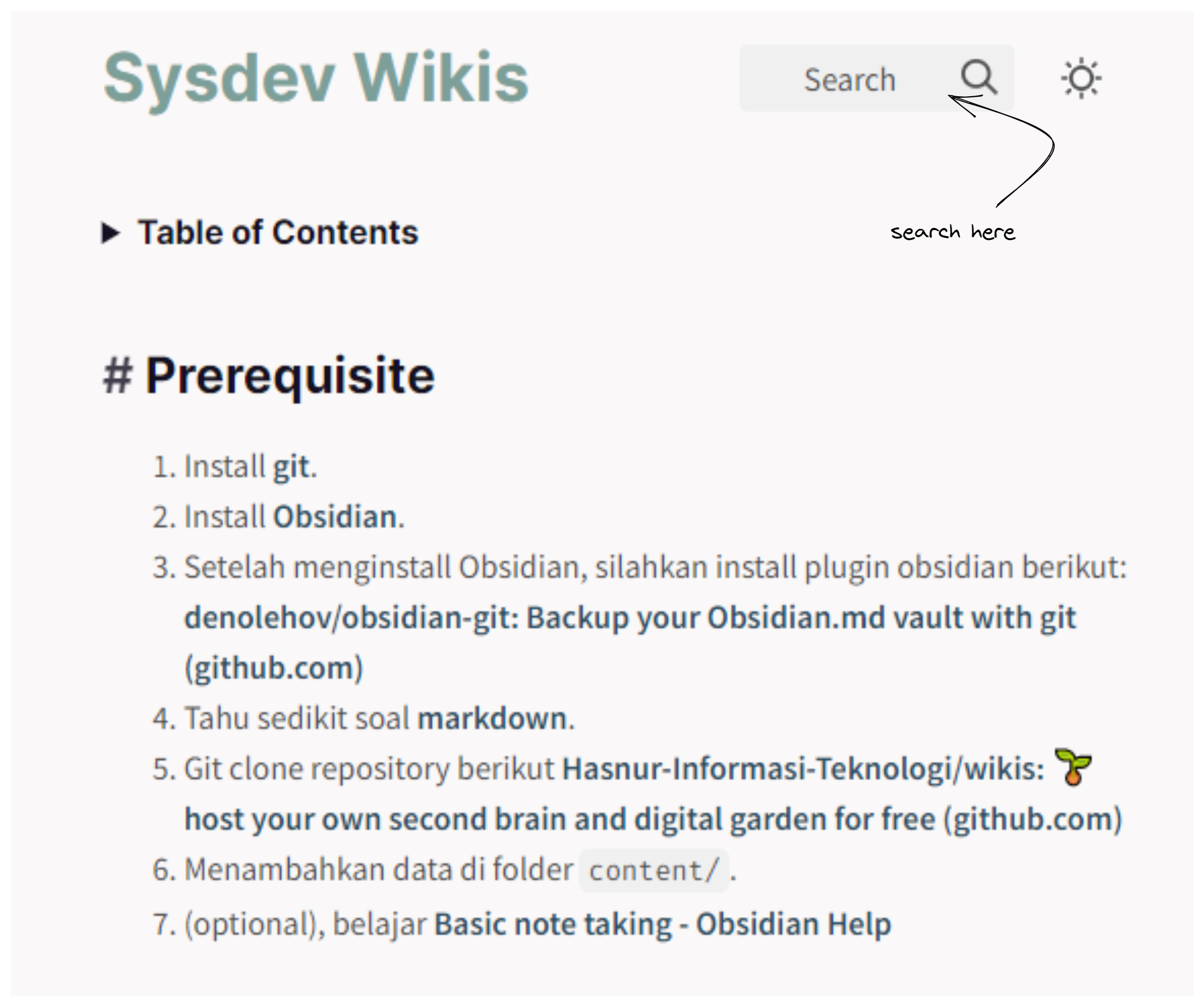Click the Table of Contents label
The image size is (1204, 1006).
click(278, 233)
